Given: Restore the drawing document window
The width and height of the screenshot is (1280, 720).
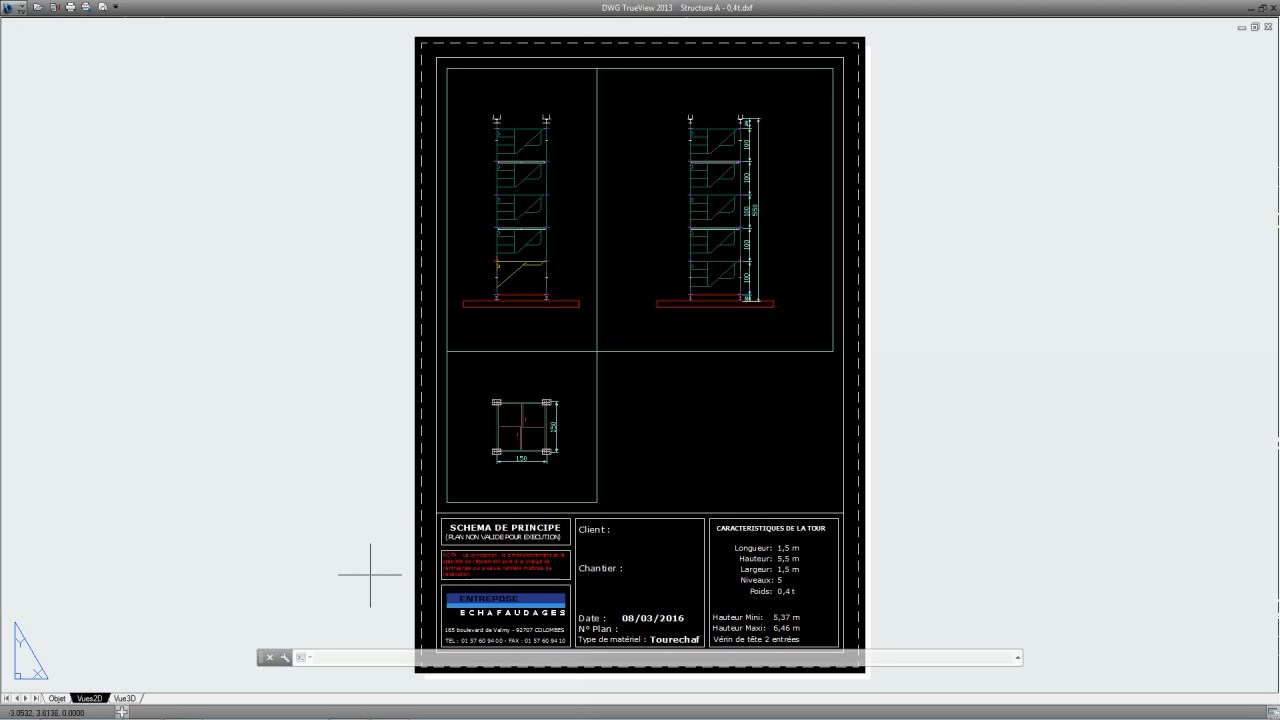Looking at the screenshot, I should pyautogui.click(x=1255, y=27).
